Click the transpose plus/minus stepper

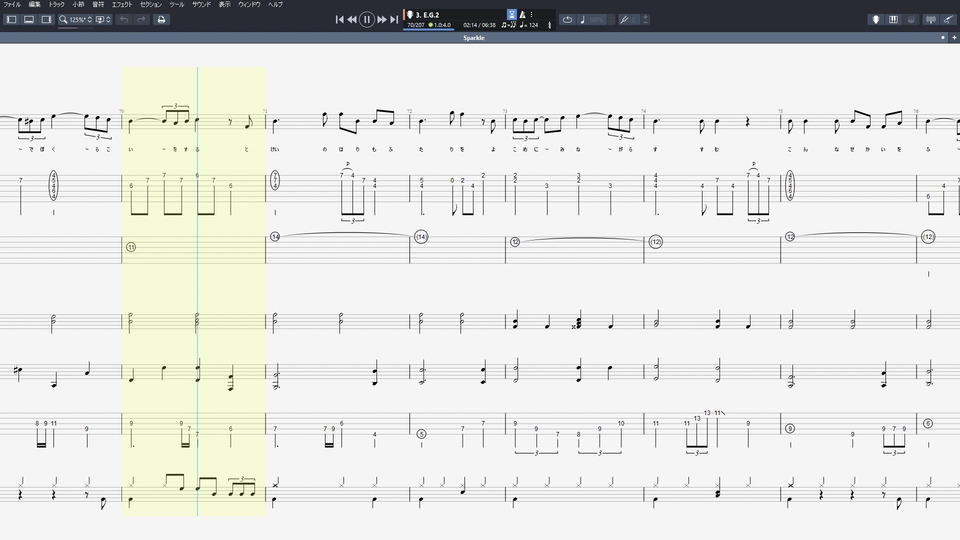point(645,20)
